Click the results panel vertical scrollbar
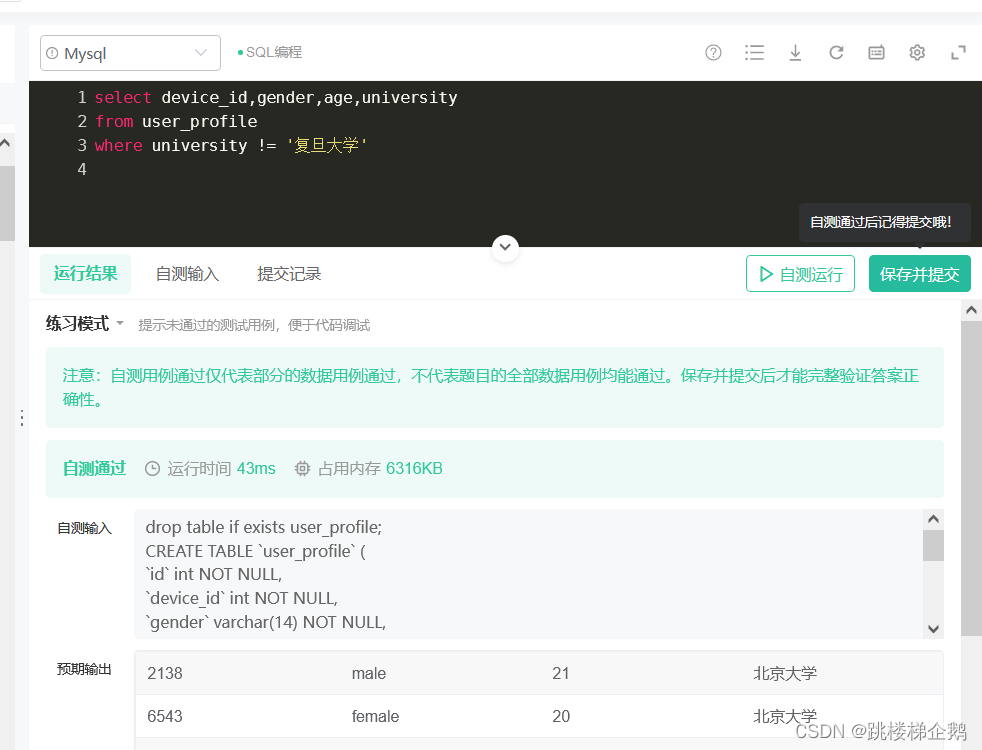The image size is (982, 750). tap(971, 480)
